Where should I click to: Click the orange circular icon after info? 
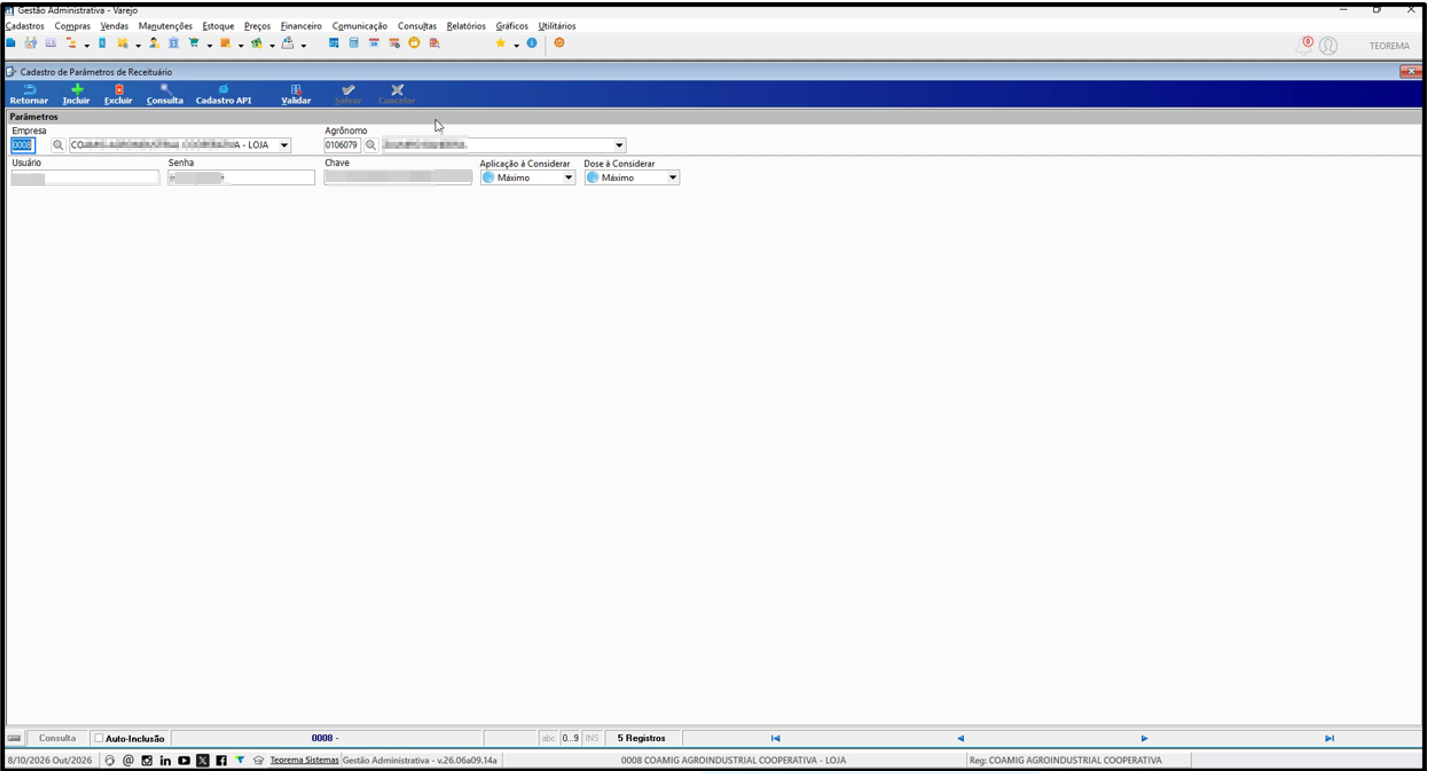pyautogui.click(x=559, y=44)
